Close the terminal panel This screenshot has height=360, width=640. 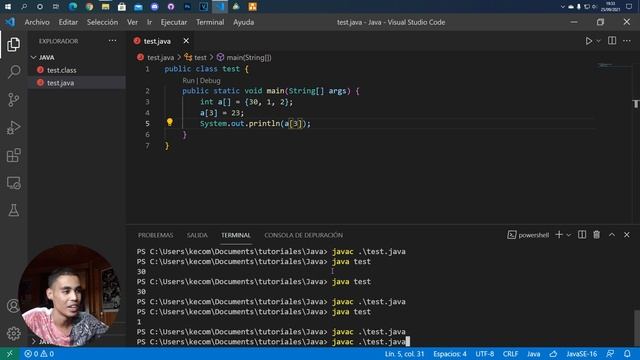point(627,235)
